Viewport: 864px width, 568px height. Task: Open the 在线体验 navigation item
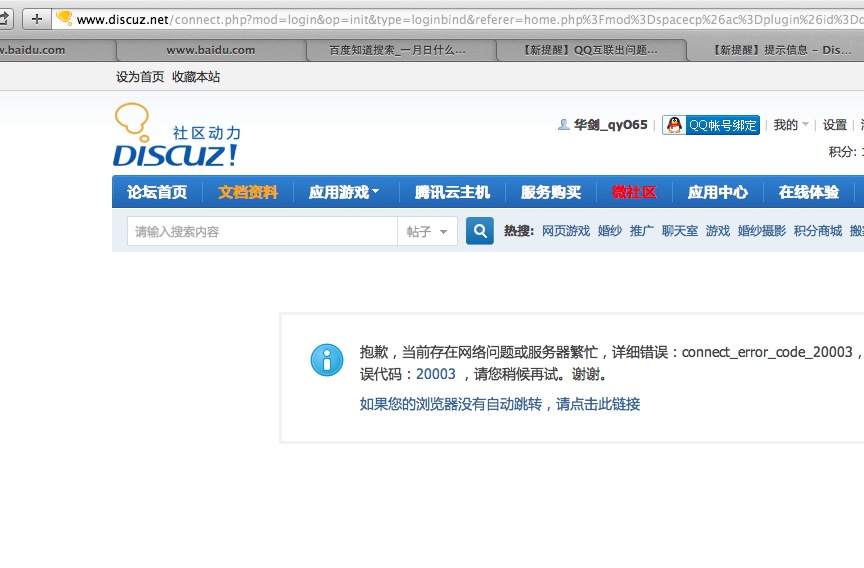tap(809, 192)
